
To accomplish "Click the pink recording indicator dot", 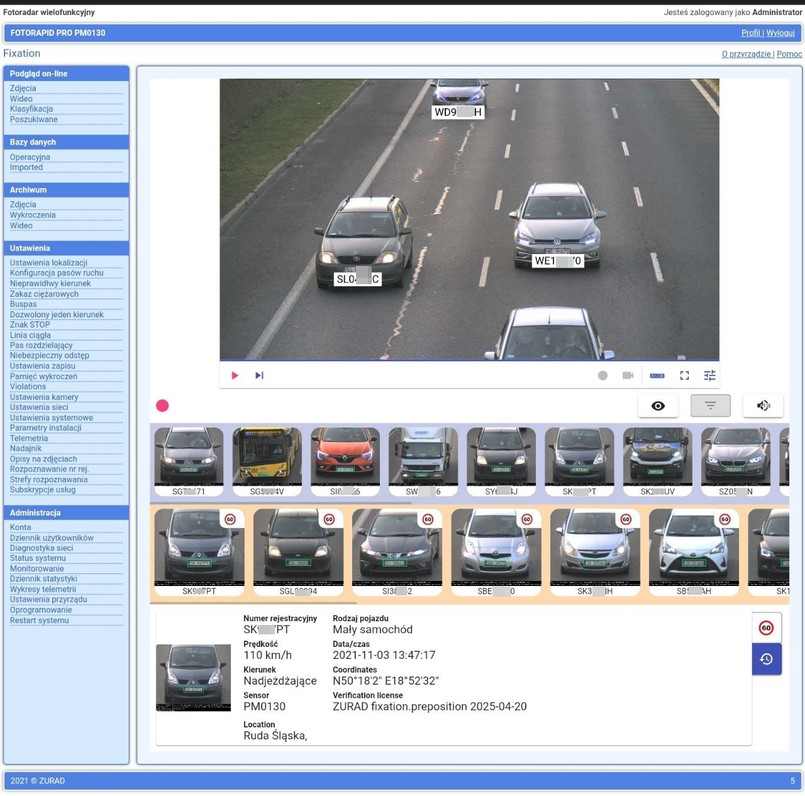I will [162, 406].
